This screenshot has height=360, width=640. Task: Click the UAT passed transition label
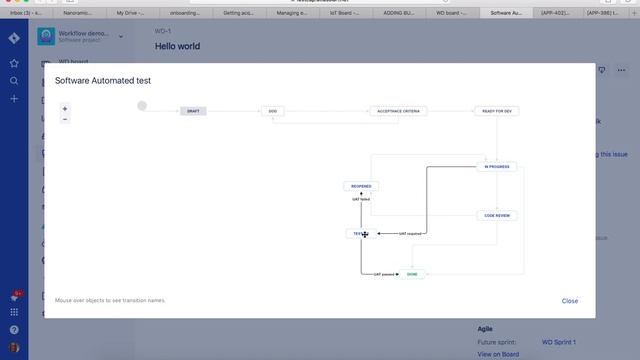click(x=384, y=274)
